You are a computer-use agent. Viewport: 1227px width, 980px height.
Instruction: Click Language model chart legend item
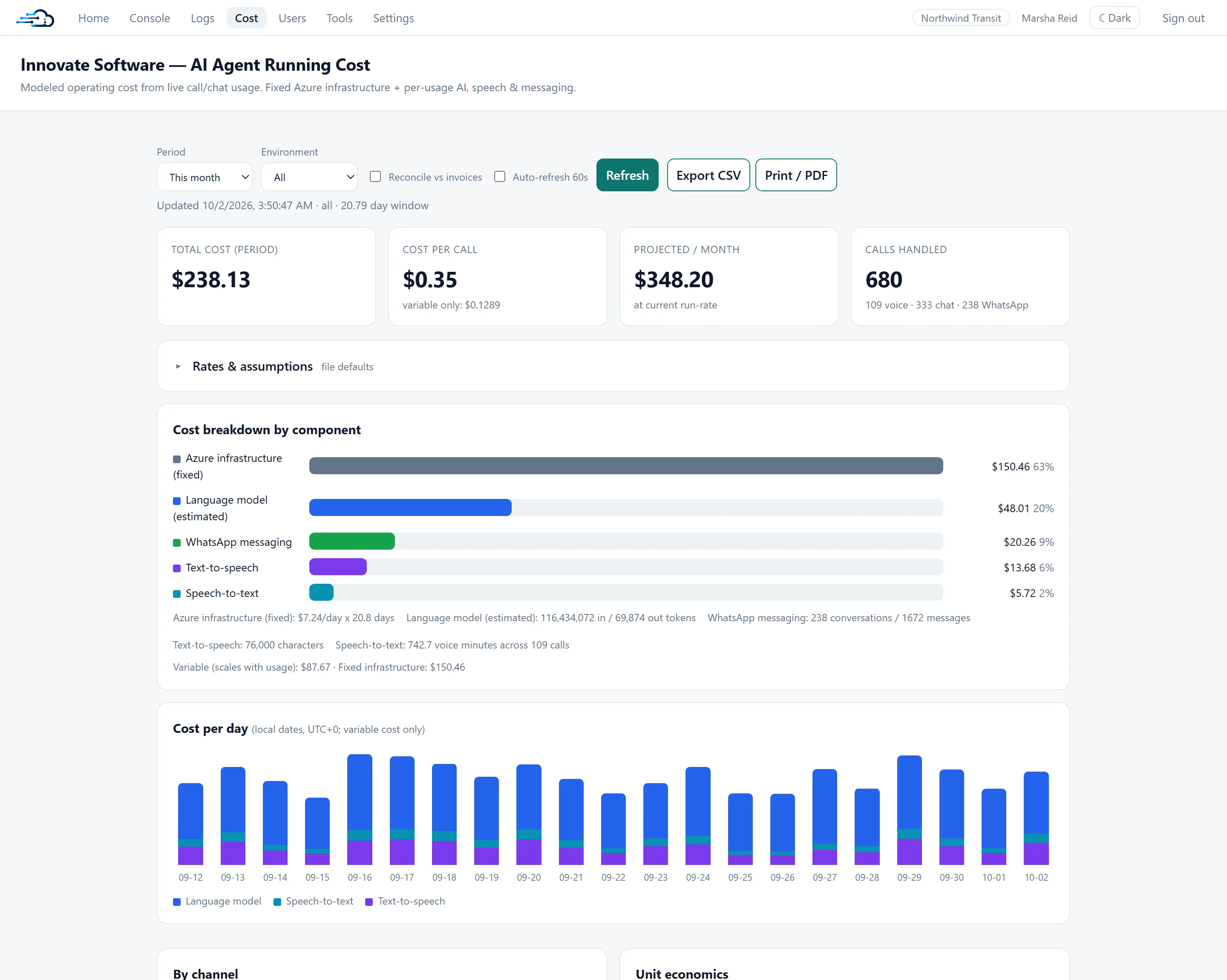217,902
